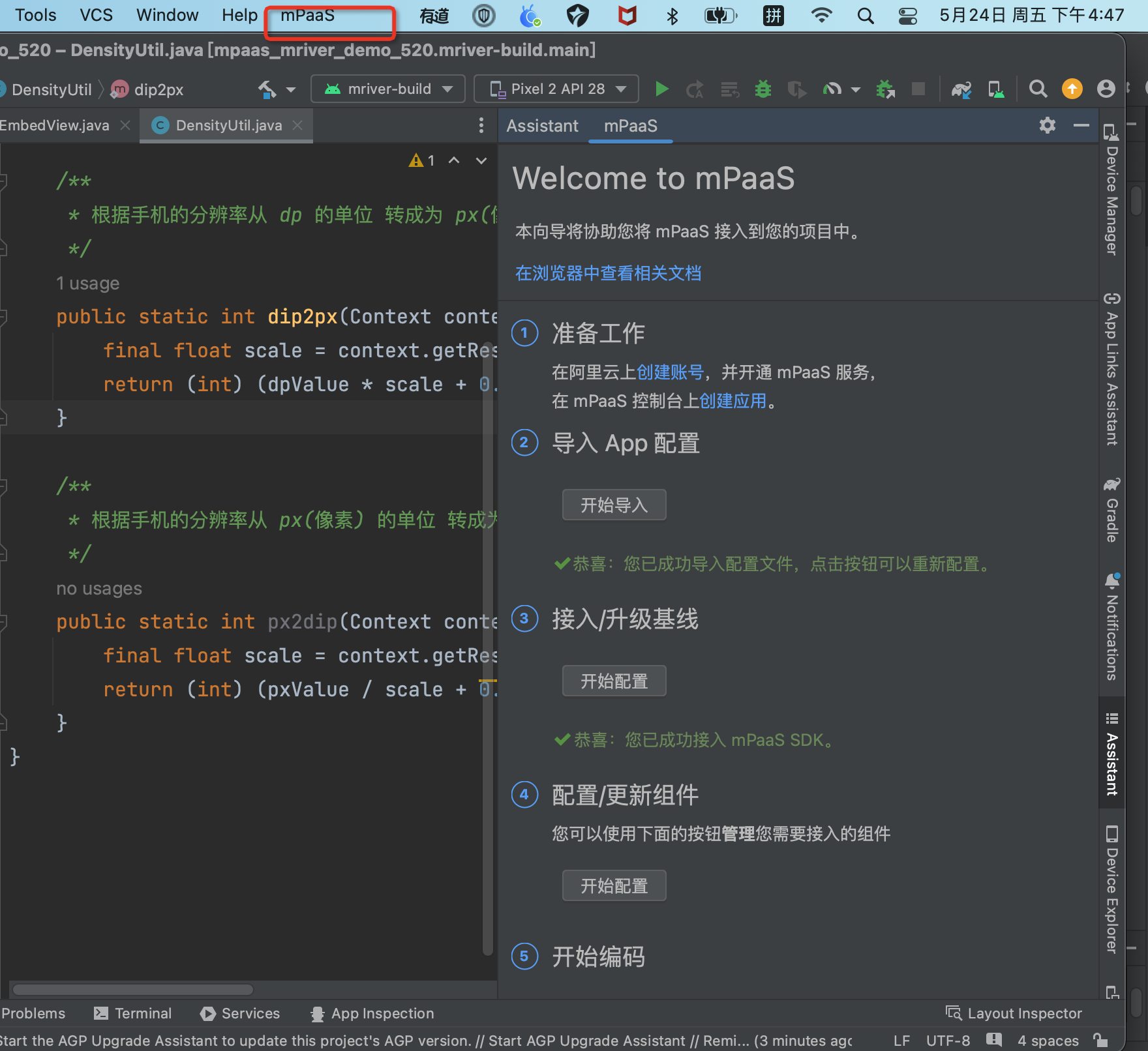Open the App Inspection tool window
Image resolution: width=1148 pixels, height=1051 pixels.
(x=373, y=1013)
